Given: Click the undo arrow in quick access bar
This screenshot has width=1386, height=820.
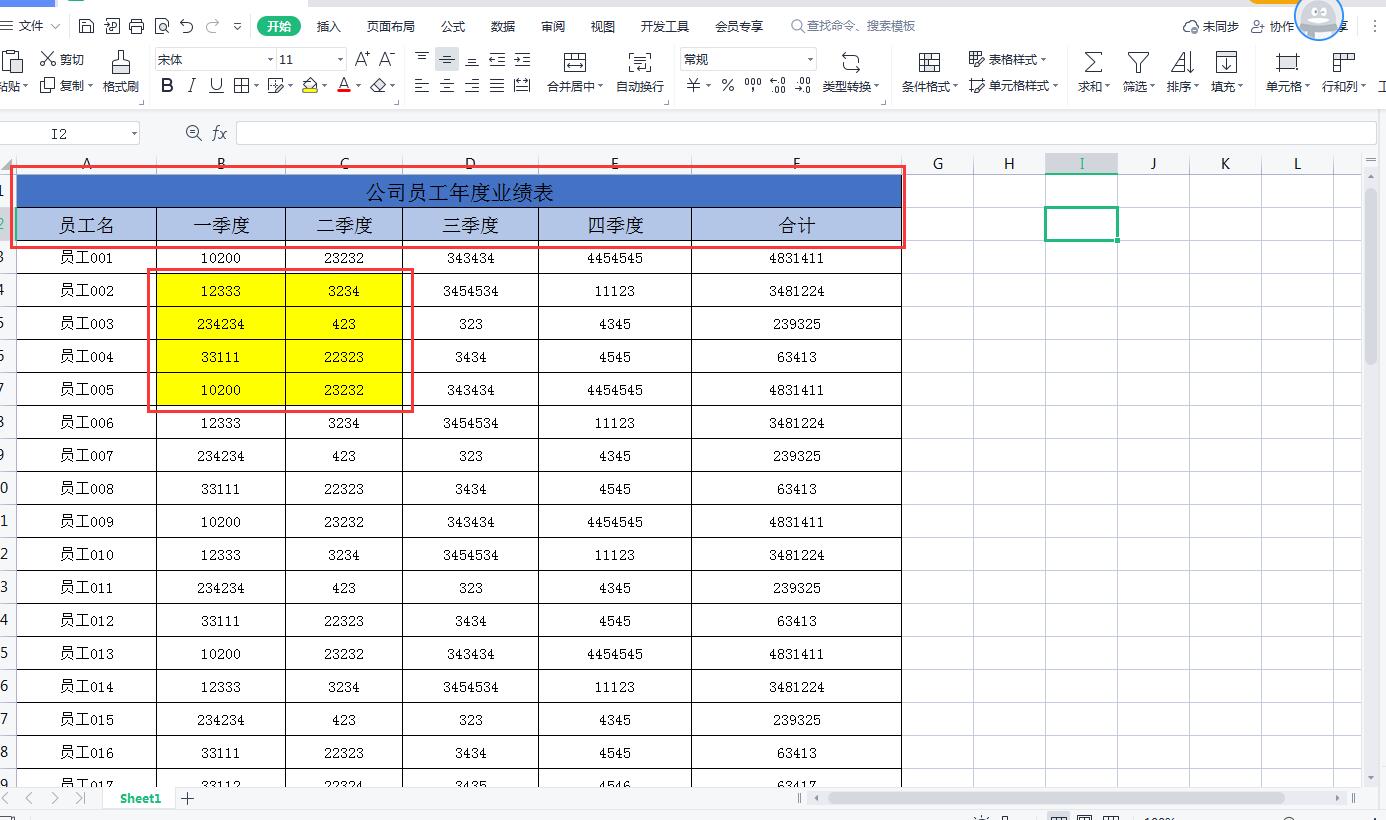Looking at the screenshot, I should coord(187,26).
